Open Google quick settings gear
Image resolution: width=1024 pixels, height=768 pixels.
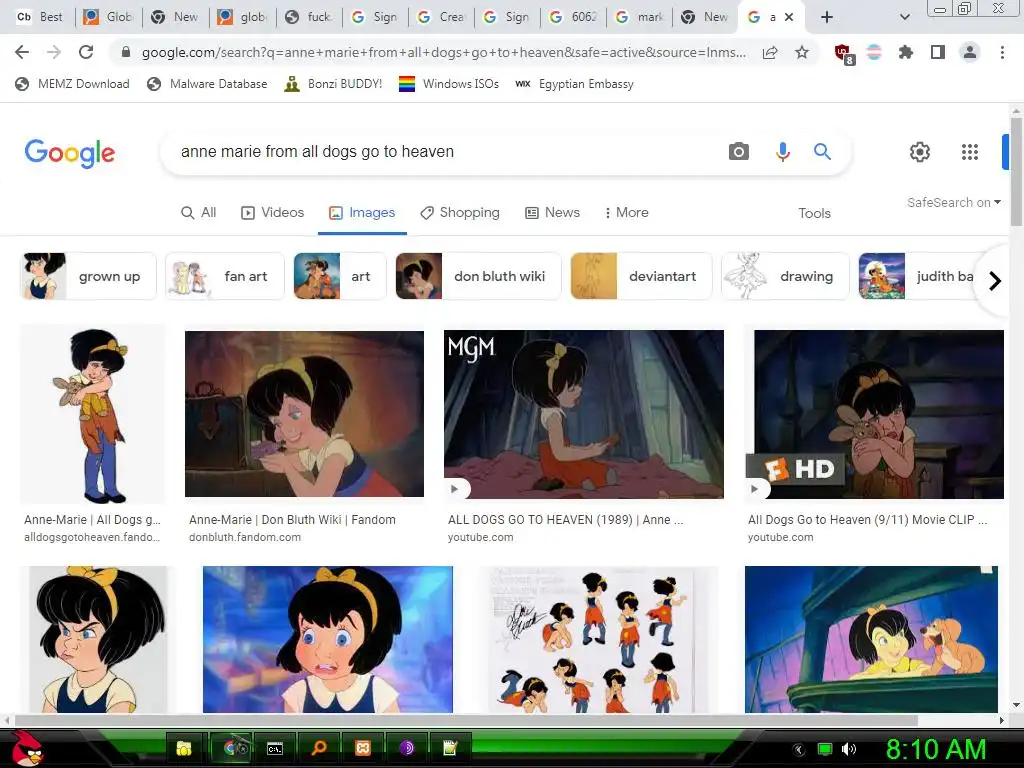[x=920, y=152]
